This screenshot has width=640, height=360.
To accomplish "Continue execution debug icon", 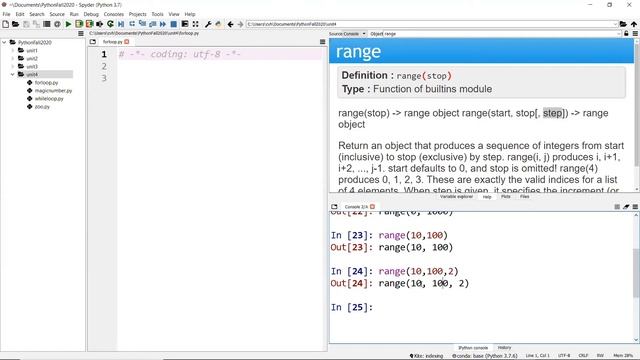I will click(x=163, y=24).
